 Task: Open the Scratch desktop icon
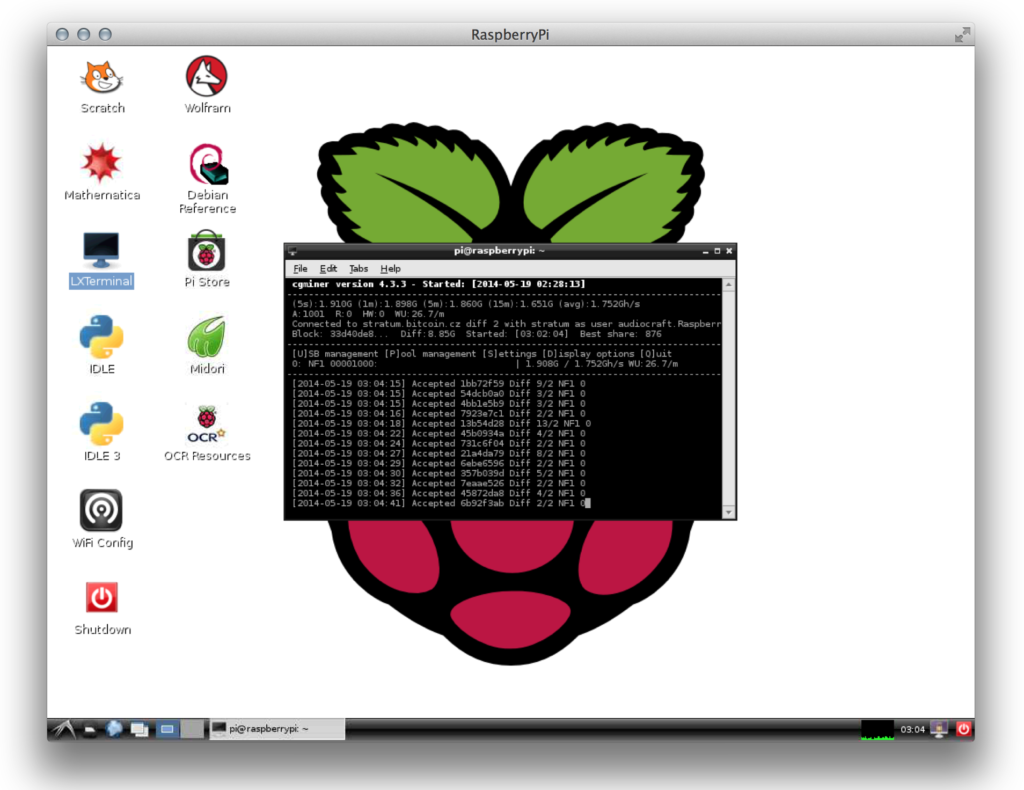[x=102, y=86]
